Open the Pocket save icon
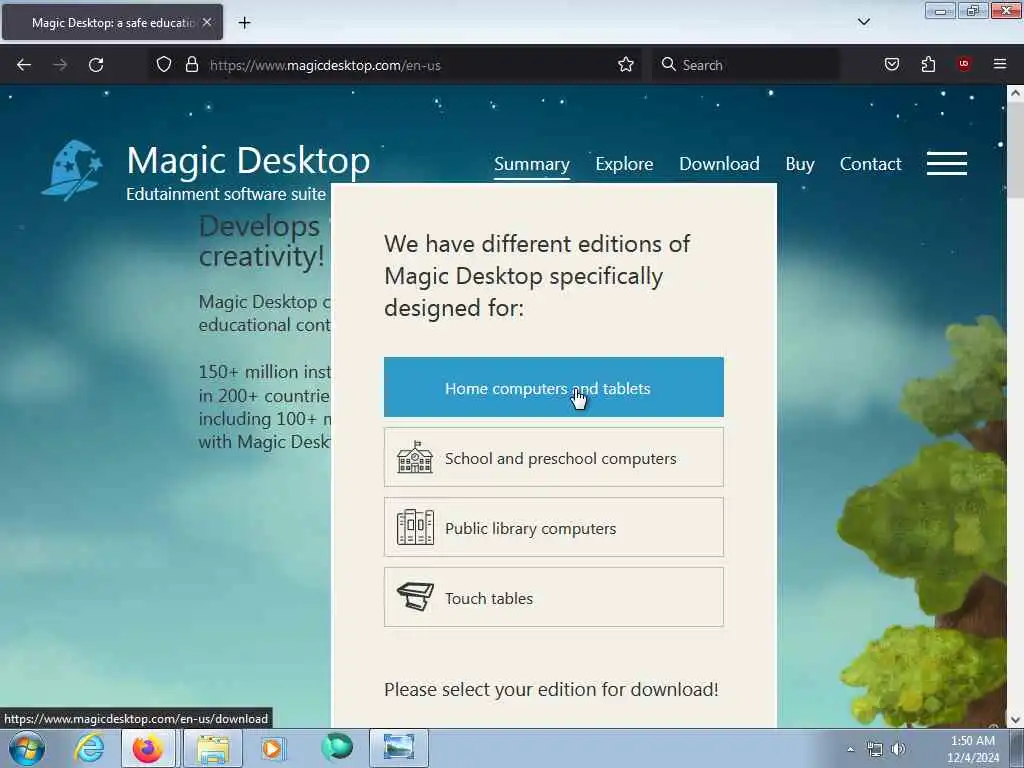Viewport: 1024px width, 768px height. (891, 65)
